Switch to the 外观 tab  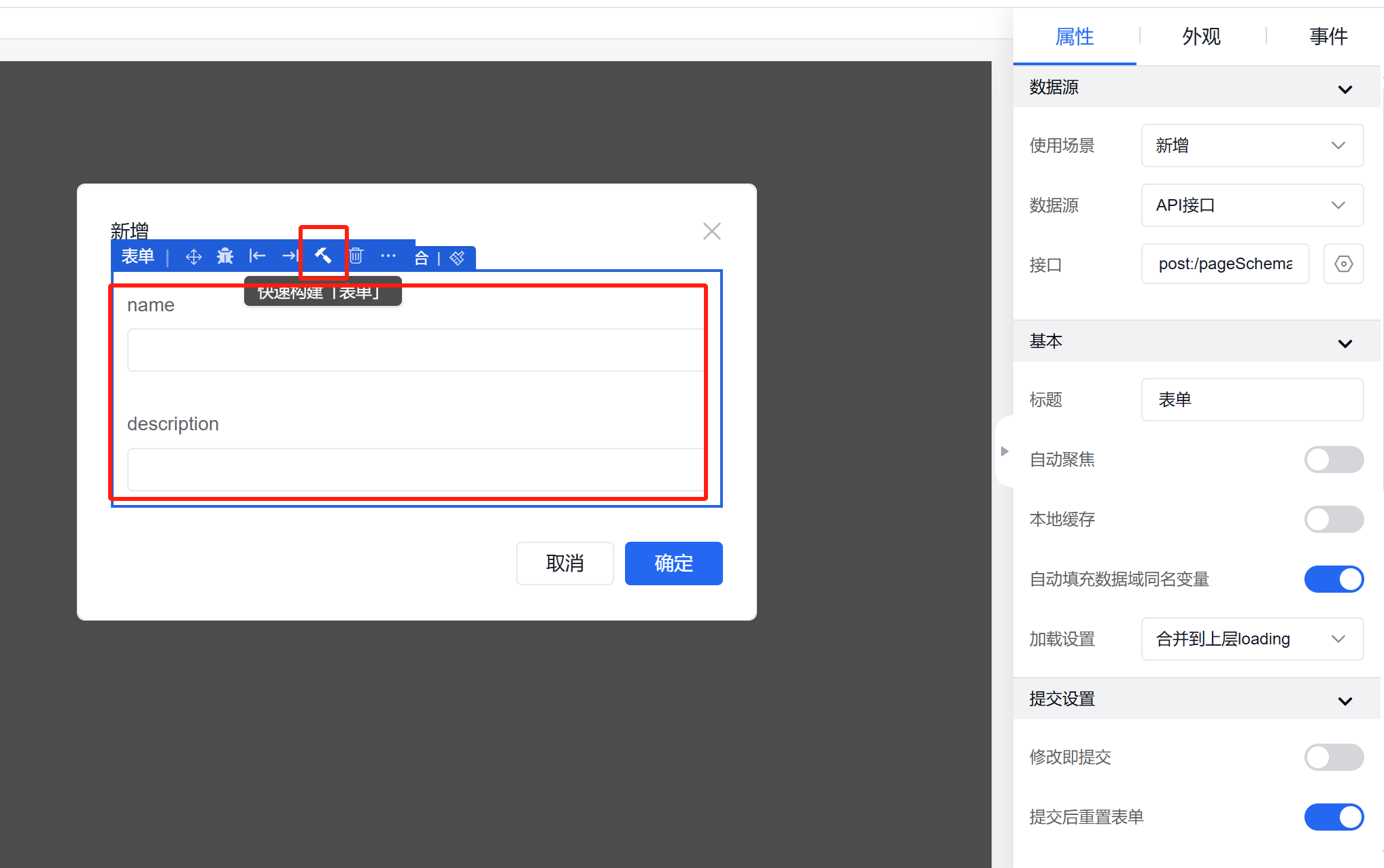coord(1201,36)
